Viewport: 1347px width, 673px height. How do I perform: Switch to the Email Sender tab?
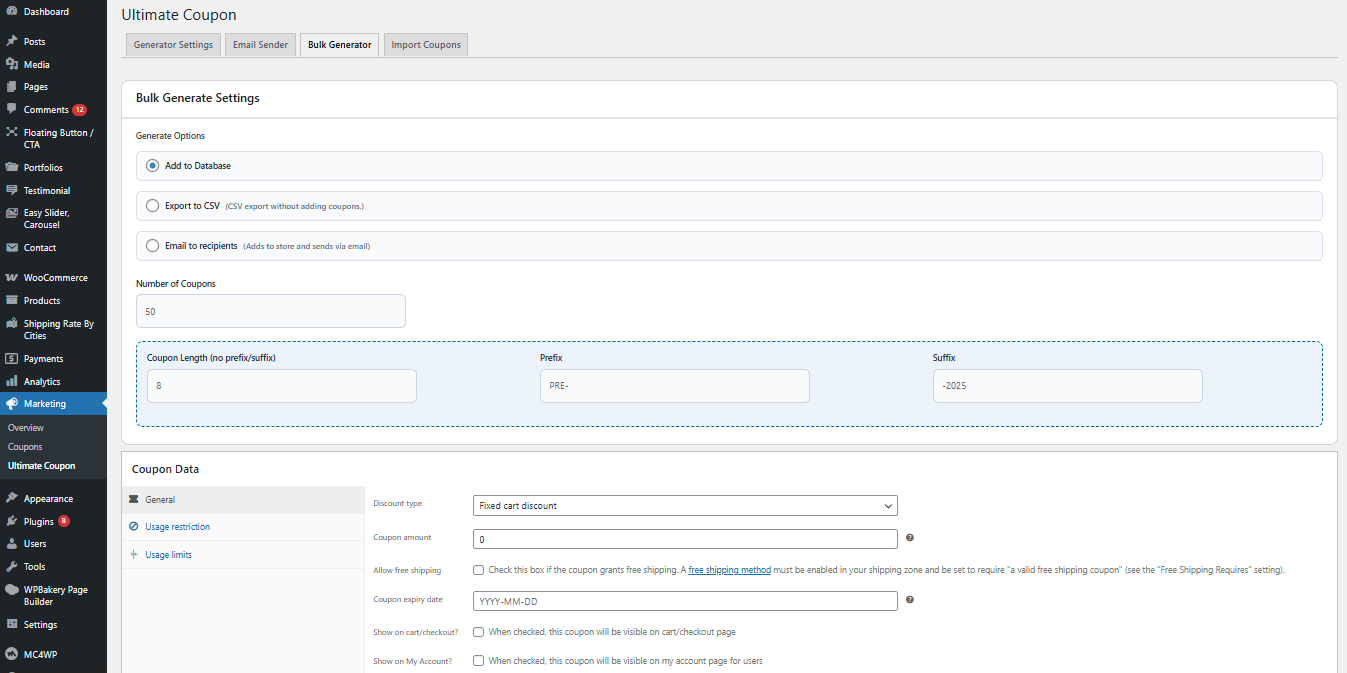tap(260, 45)
